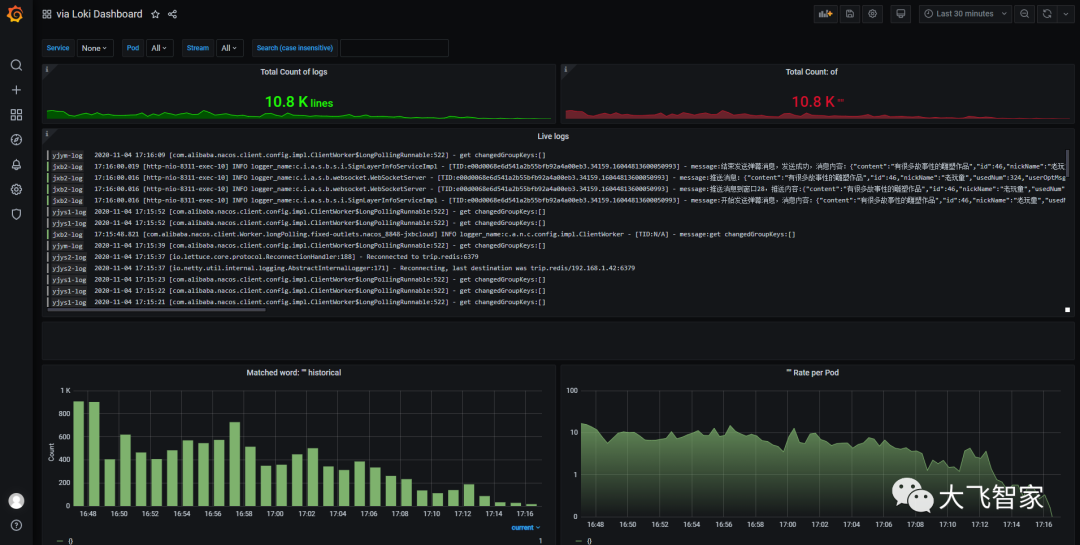Click the red 10.8 K value

(818, 102)
